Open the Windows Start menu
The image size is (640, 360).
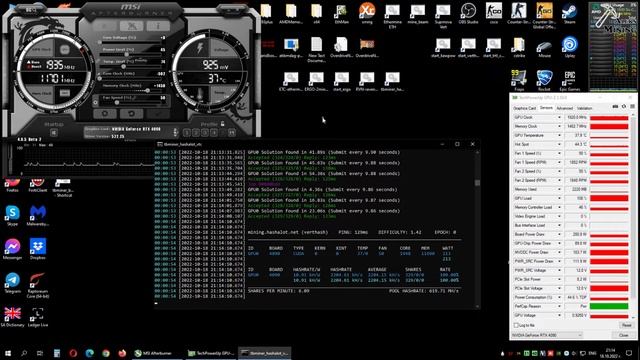(7, 353)
